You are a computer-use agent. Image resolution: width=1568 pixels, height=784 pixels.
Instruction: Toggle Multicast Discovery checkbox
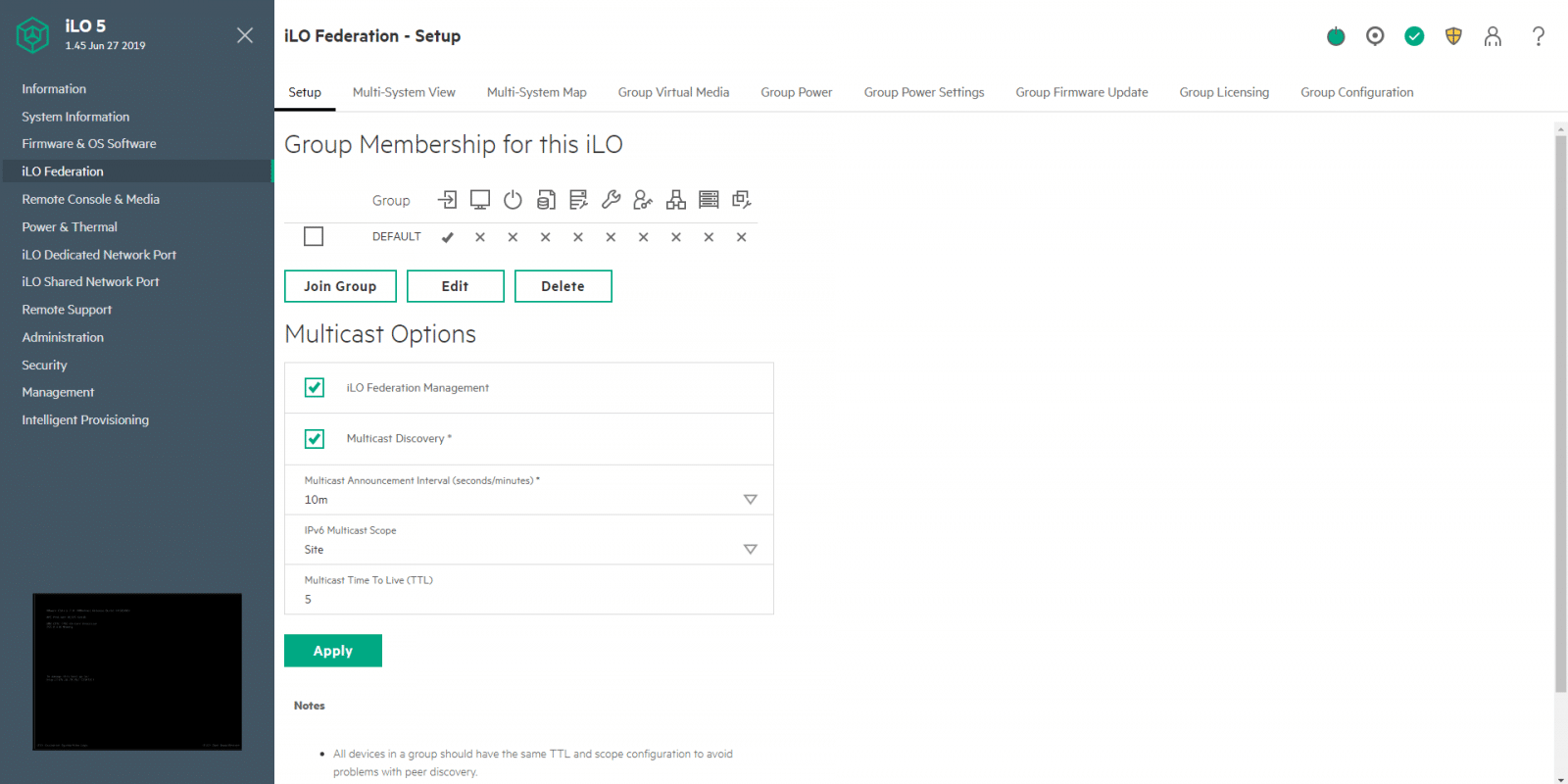[x=315, y=439]
